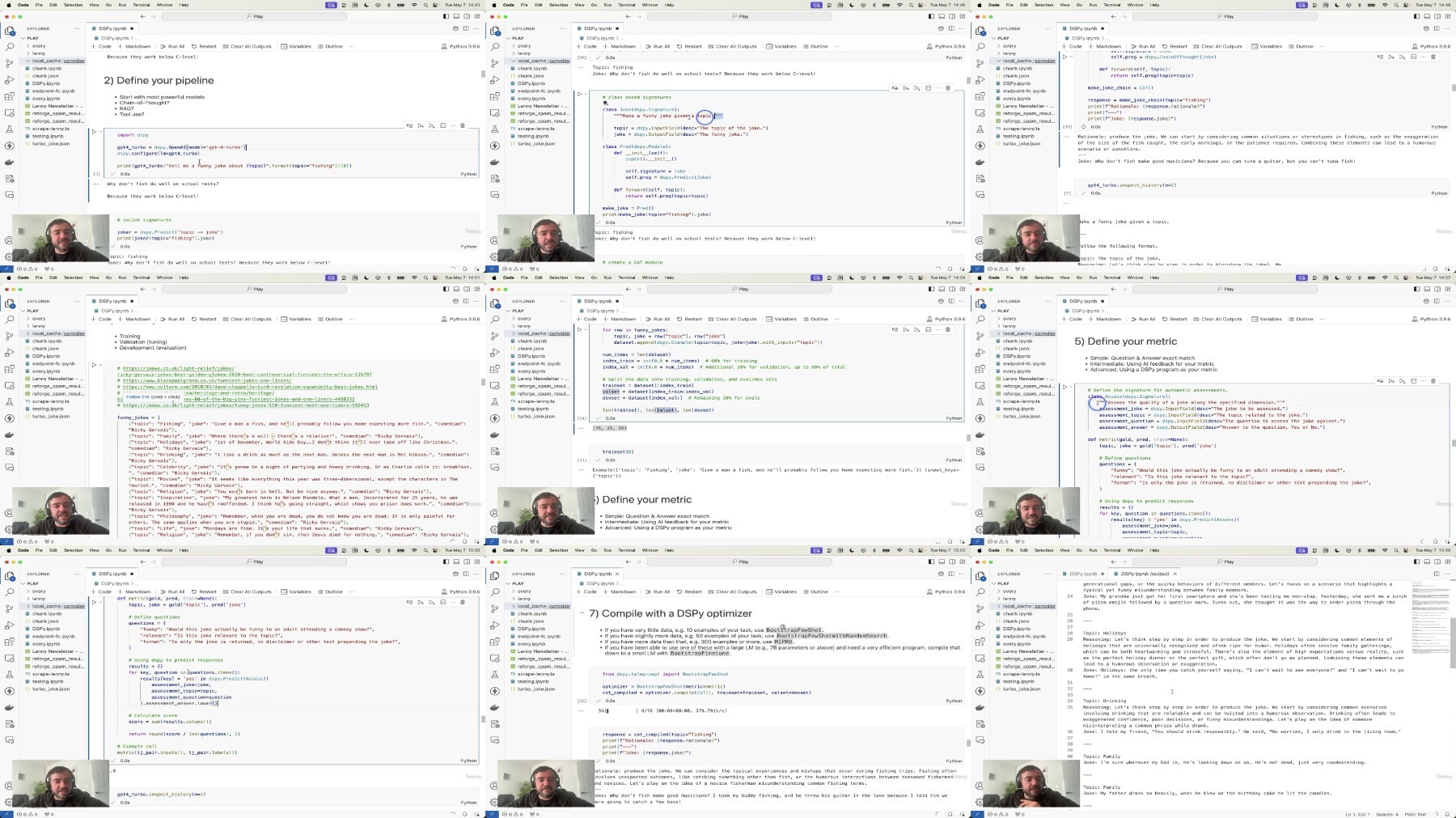Viewport: 1456px width, 818px height.
Task: Open the lightning bolt view in the 14:46 window
Action: pyautogui.click(x=495, y=146)
